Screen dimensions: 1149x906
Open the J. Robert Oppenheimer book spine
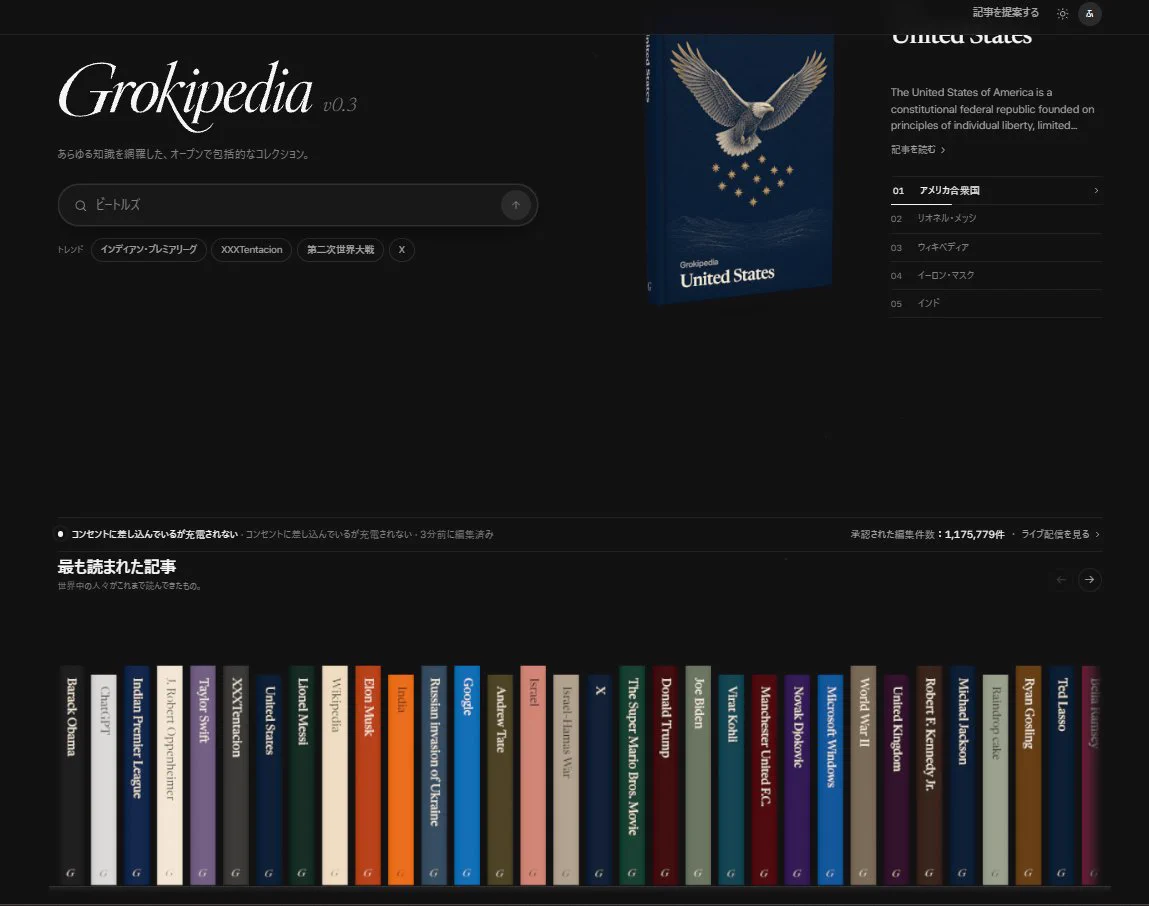coord(170,775)
